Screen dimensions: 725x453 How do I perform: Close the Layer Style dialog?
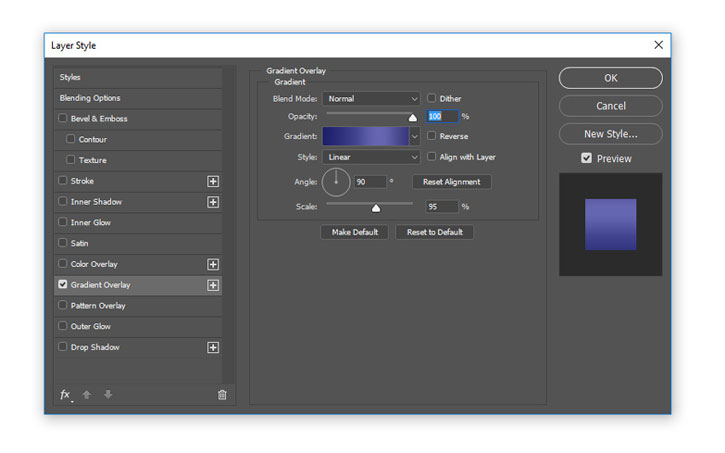(658, 45)
